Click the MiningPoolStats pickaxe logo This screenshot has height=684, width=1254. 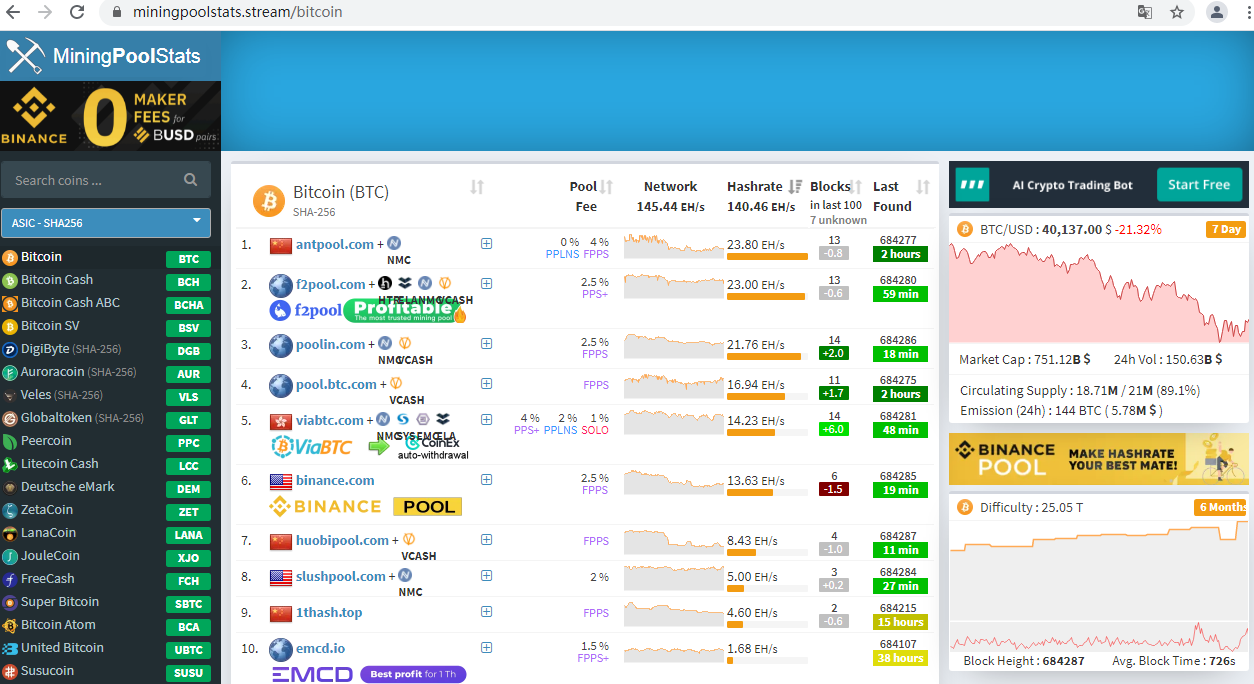(24, 56)
